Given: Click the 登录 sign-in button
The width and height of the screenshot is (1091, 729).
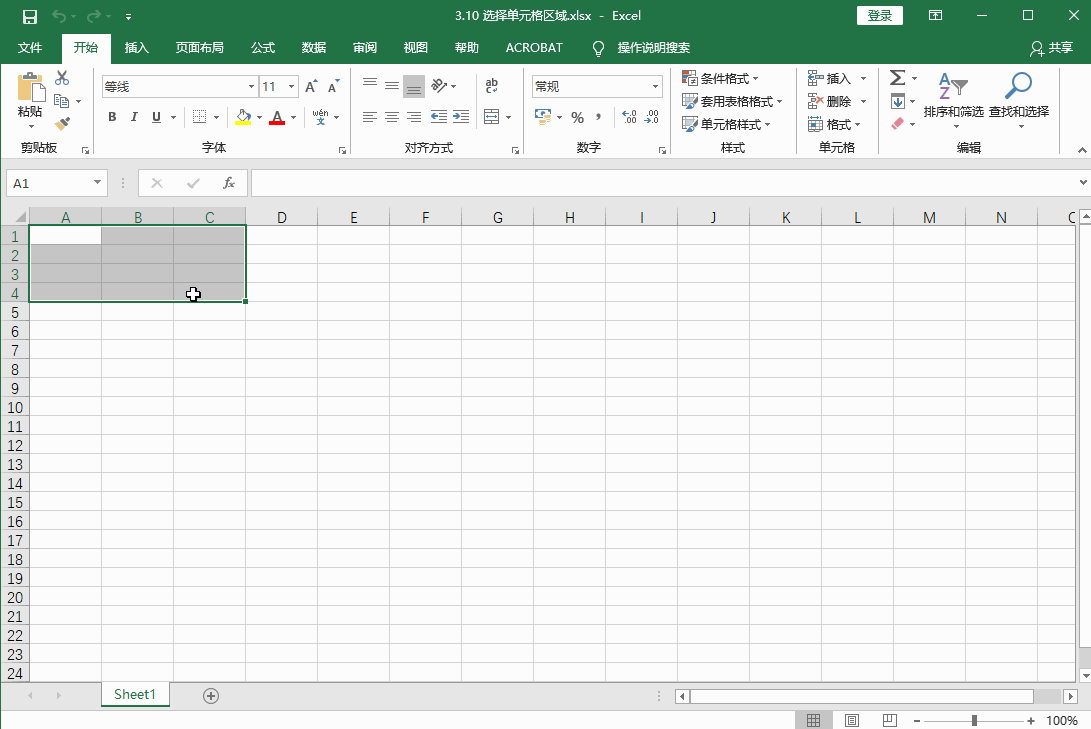Looking at the screenshot, I should (879, 15).
